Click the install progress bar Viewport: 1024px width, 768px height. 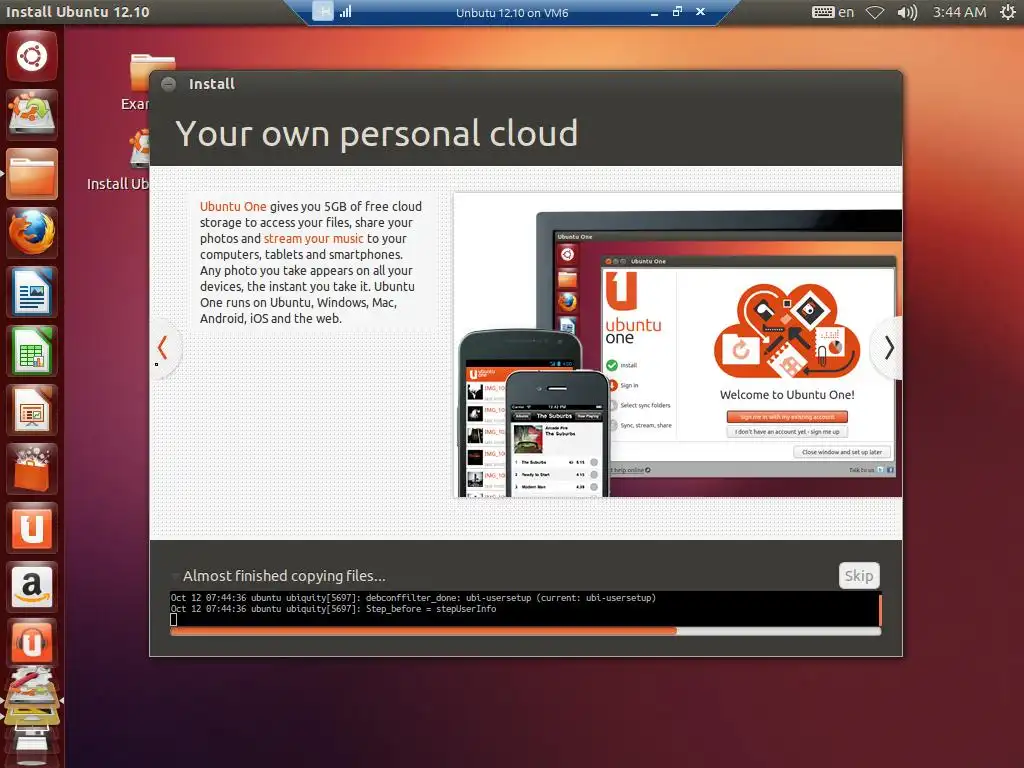(526, 631)
